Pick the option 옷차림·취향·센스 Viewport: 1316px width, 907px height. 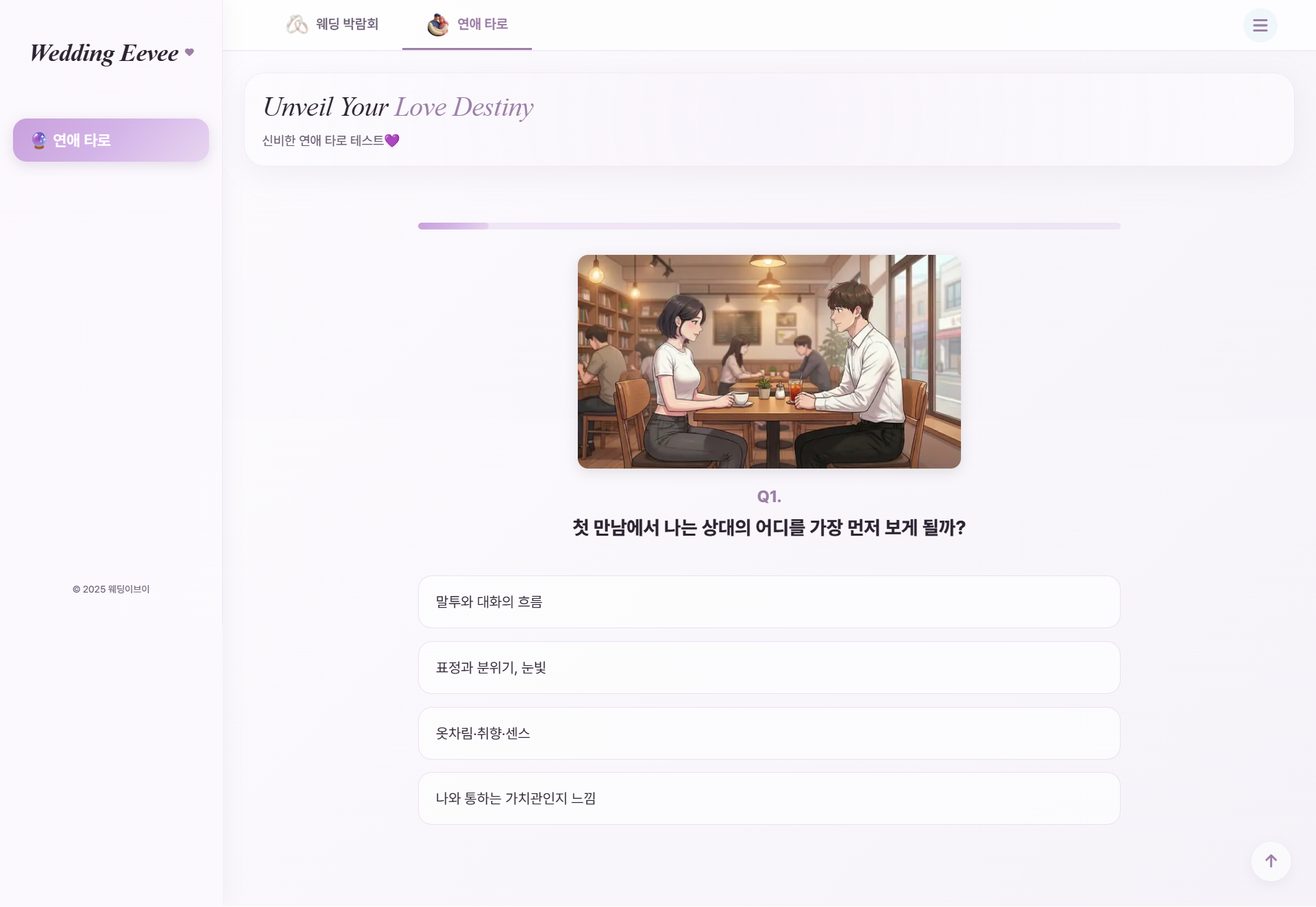(769, 733)
